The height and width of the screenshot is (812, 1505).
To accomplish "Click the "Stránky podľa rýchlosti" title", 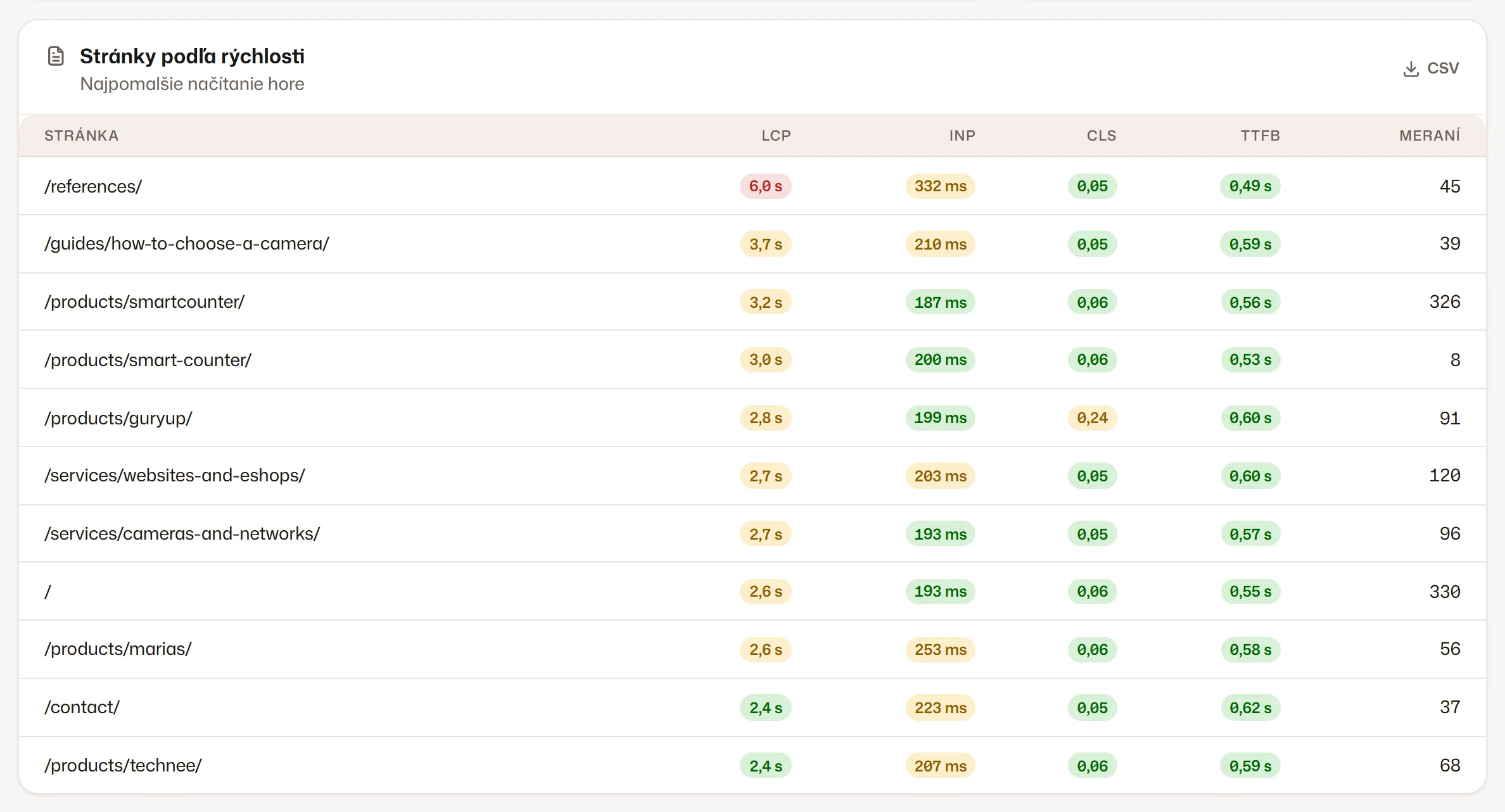I will click(x=192, y=56).
